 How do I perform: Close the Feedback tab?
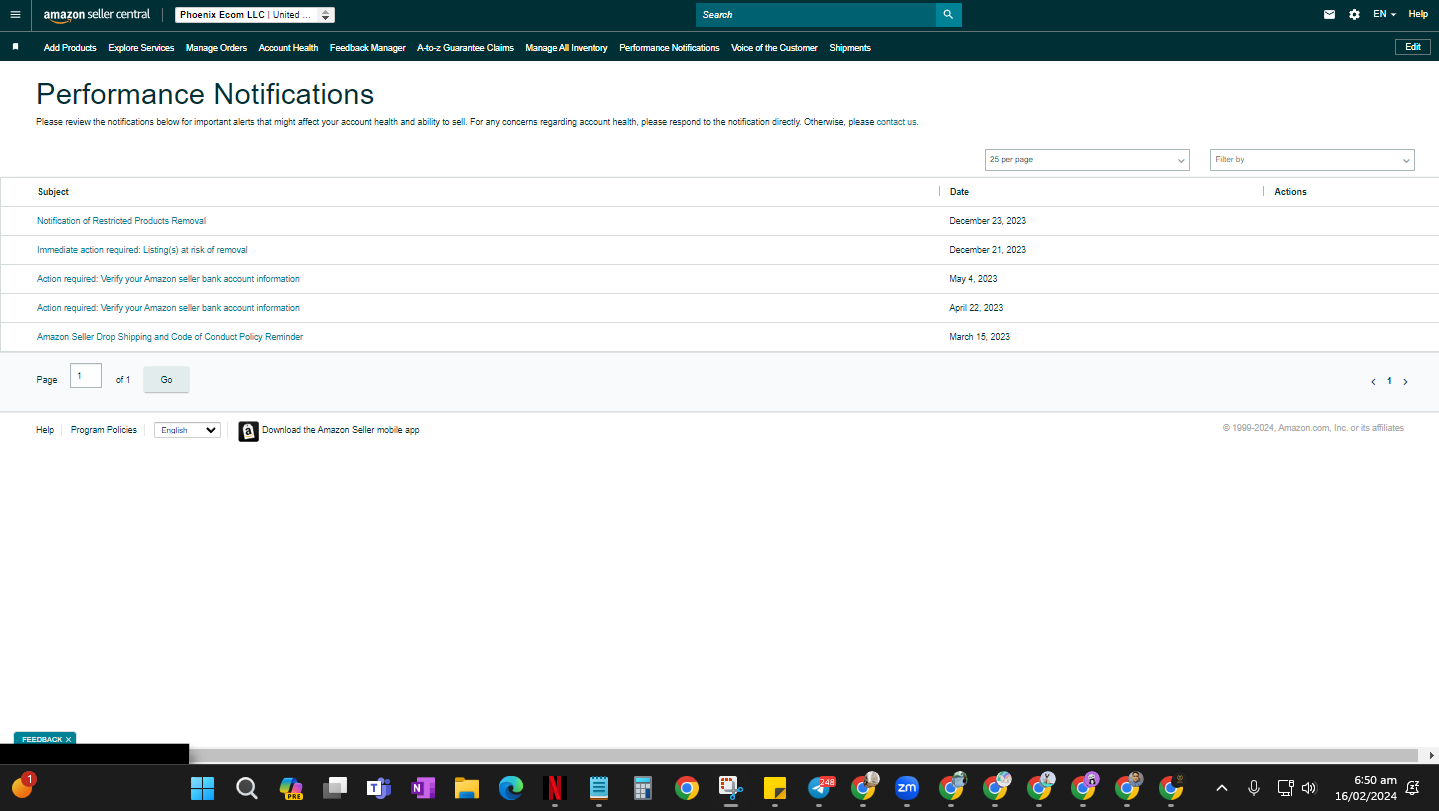pos(68,740)
